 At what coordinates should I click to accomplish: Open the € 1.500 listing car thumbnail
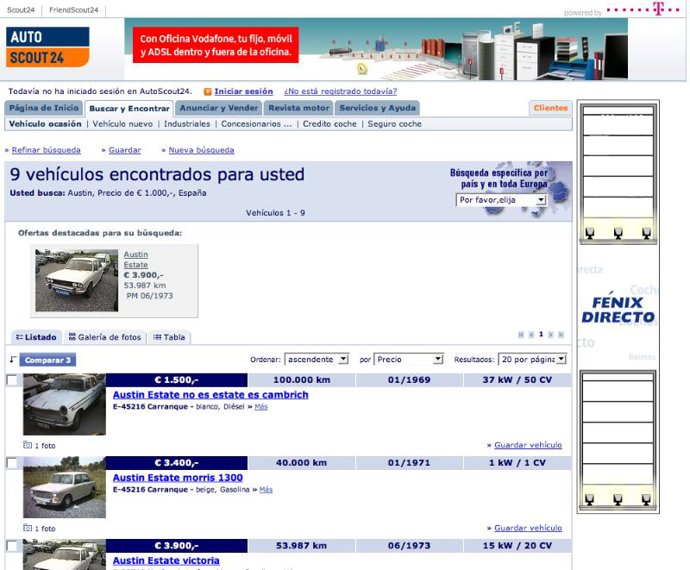pyautogui.click(x=65, y=404)
